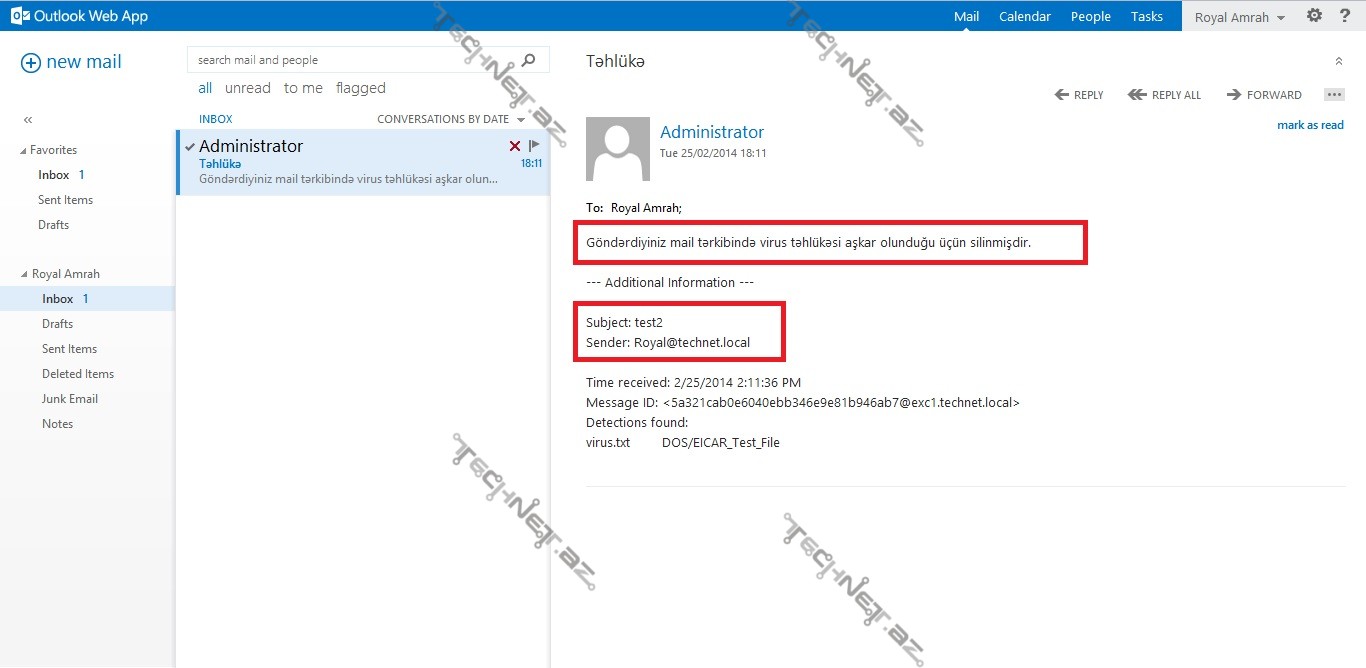Click the mark as read link
Image resolution: width=1366 pixels, height=668 pixels.
tap(1310, 125)
